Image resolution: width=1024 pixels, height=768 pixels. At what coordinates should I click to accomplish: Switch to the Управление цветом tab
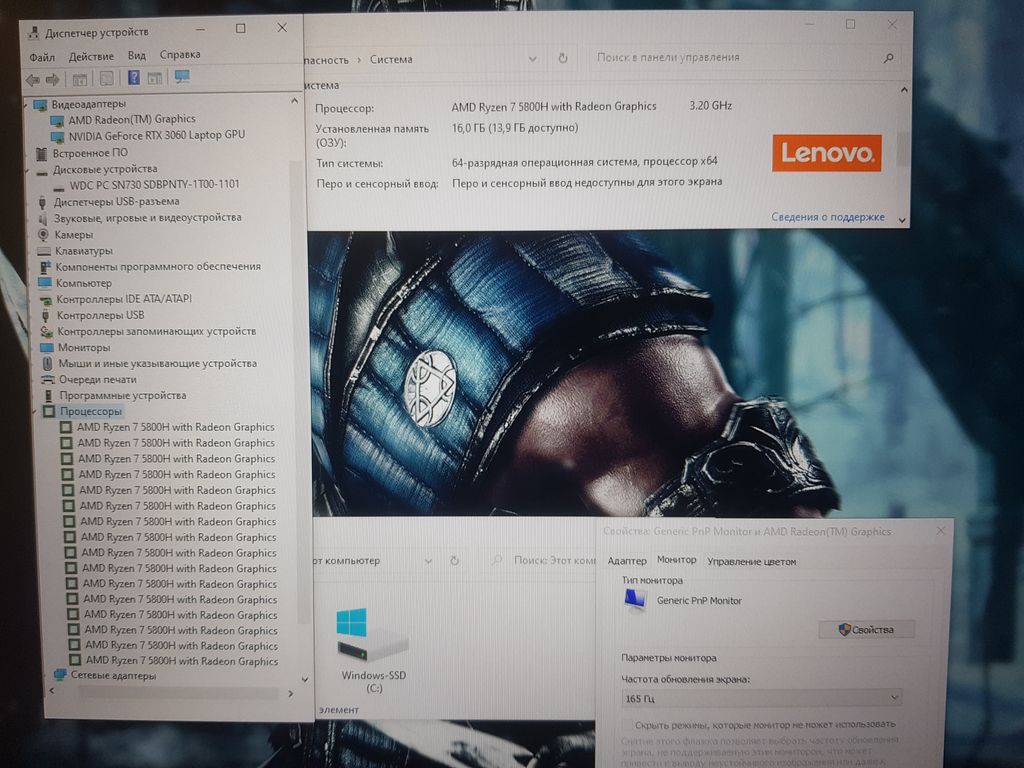coord(752,562)
